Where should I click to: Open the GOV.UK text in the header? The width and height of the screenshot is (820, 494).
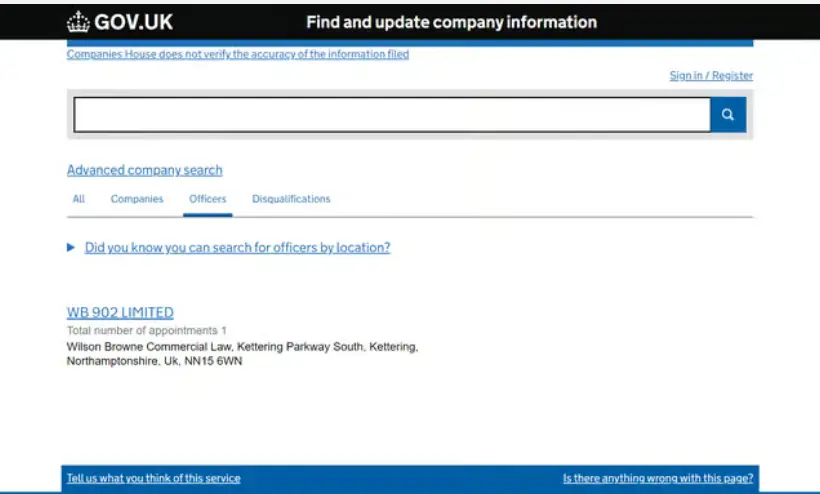click(x=133, y=22)
